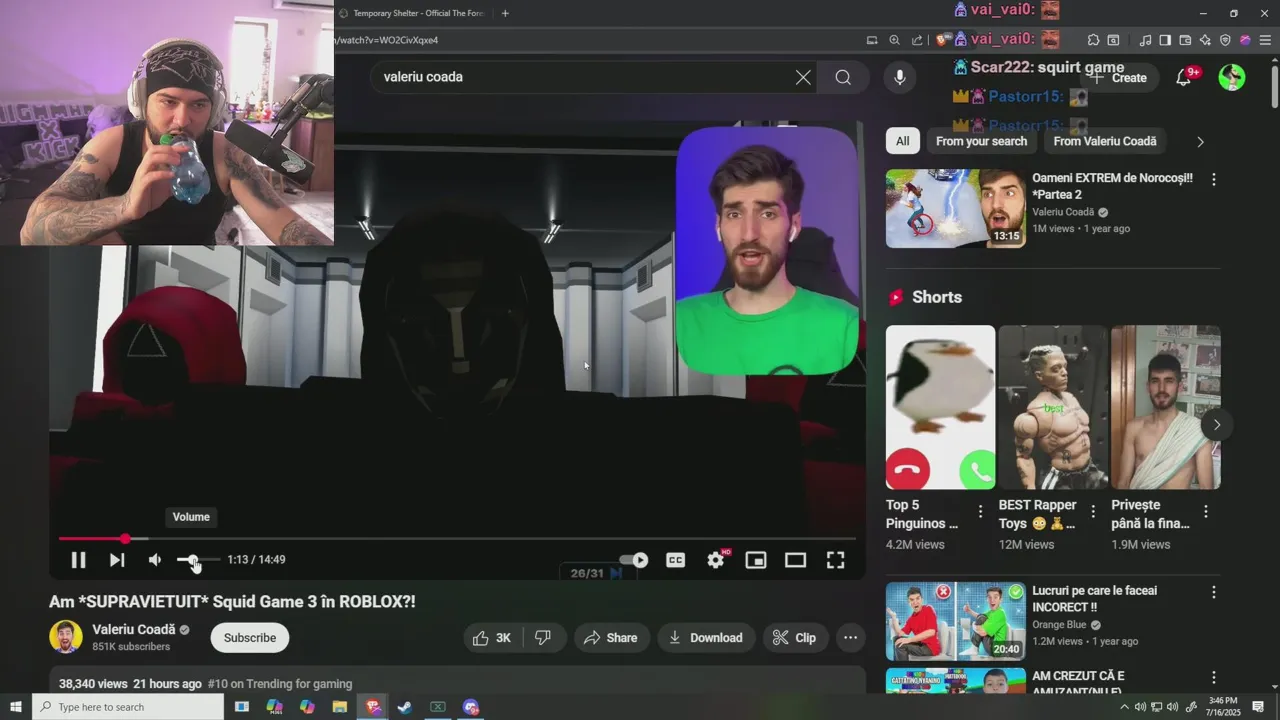Seek on the video progress bar
Image resolution: width=1280 pixels, height=720 pixels.
[x=457, y=539]
